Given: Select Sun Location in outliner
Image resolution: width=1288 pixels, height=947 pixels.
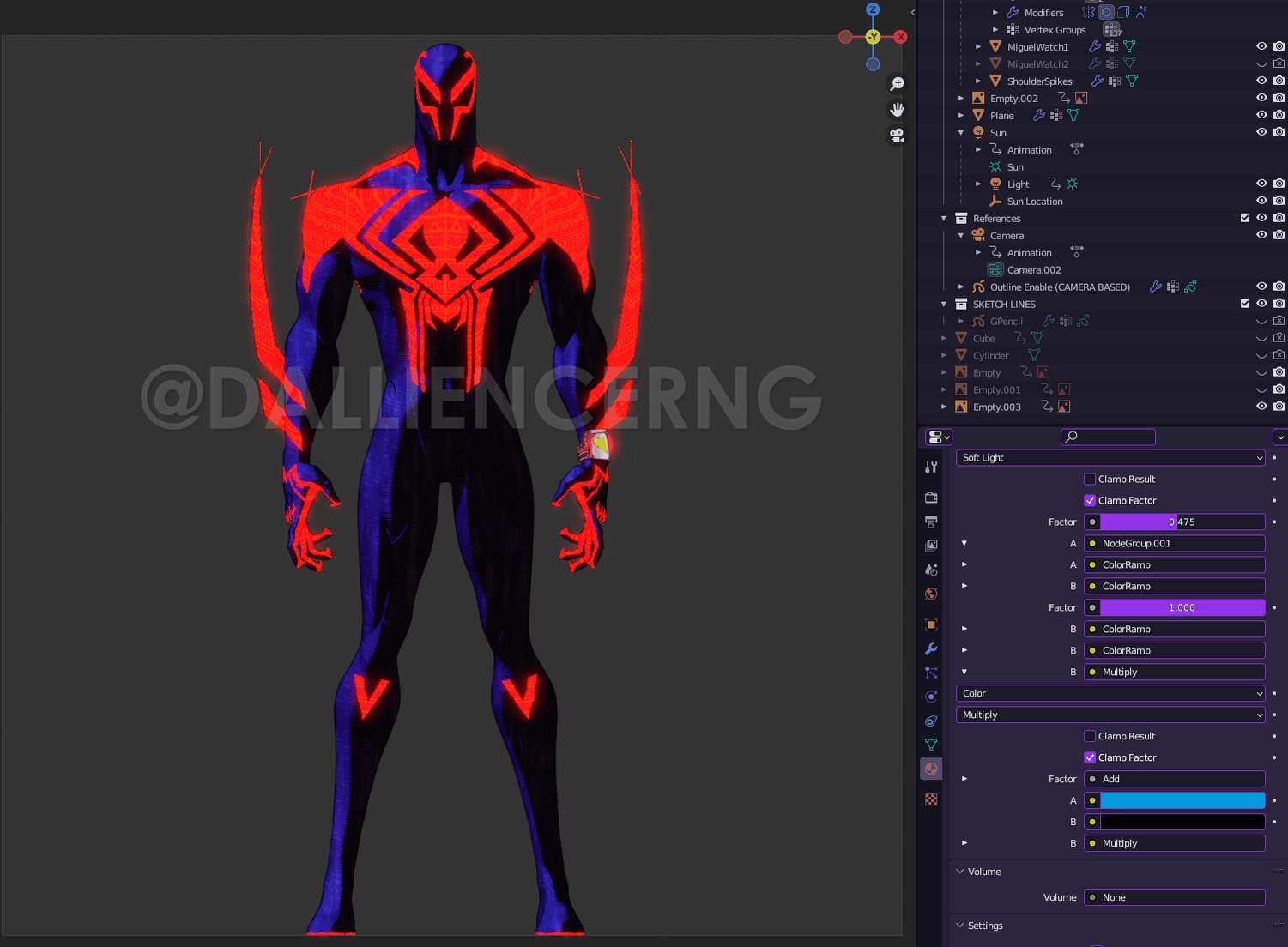Looking at the screenshot, I should 1035,201.
